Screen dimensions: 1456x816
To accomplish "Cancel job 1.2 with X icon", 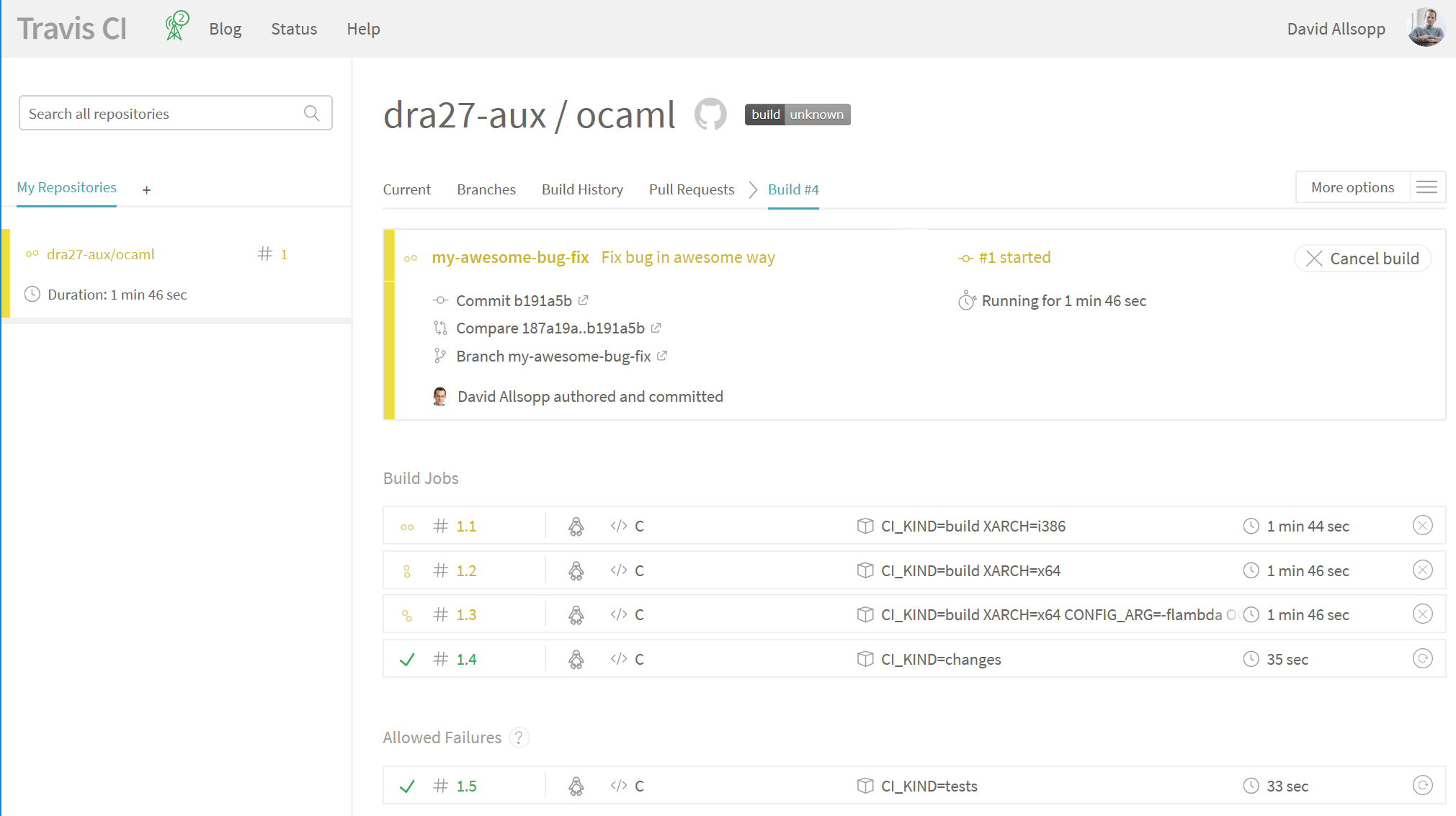I will pyautogui.click(x=1422, y=570).
